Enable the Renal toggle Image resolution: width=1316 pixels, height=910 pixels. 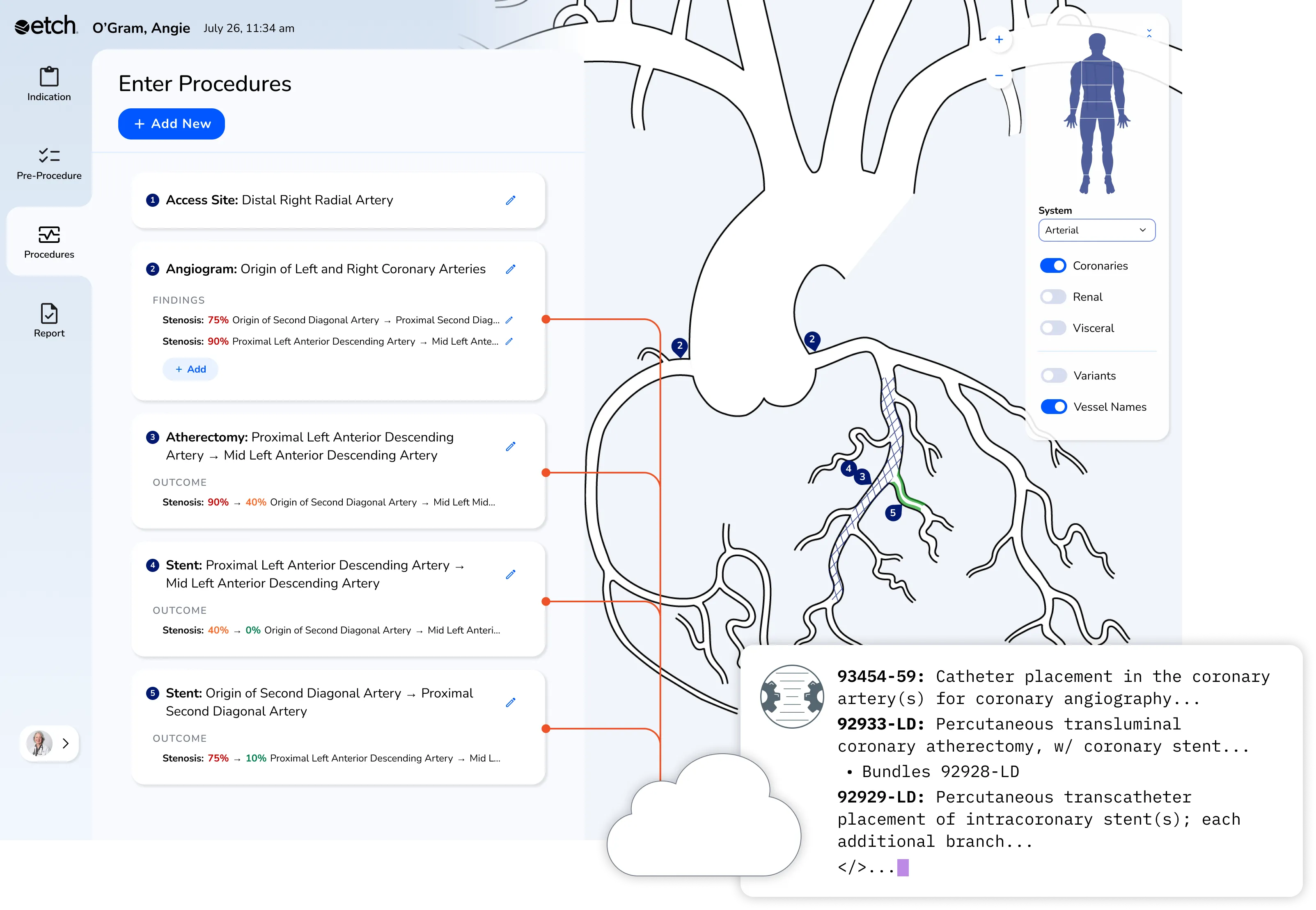pos(1052,297)
